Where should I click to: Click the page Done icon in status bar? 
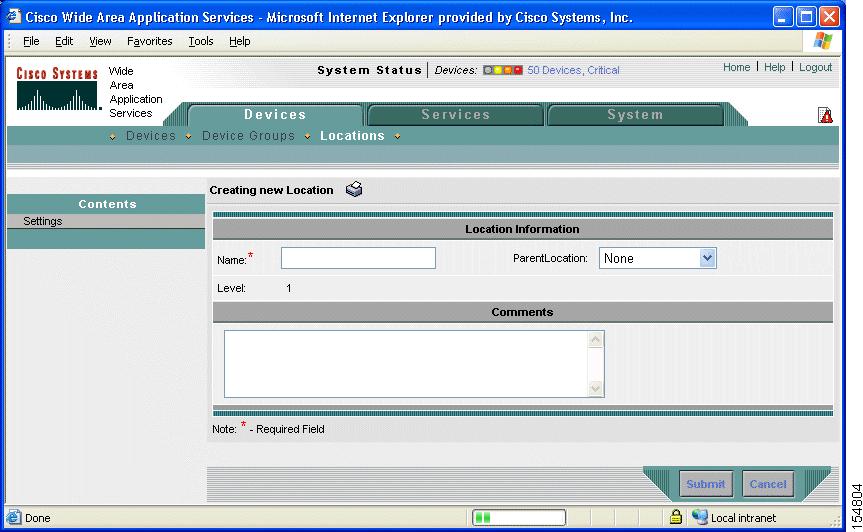point(14,518)
